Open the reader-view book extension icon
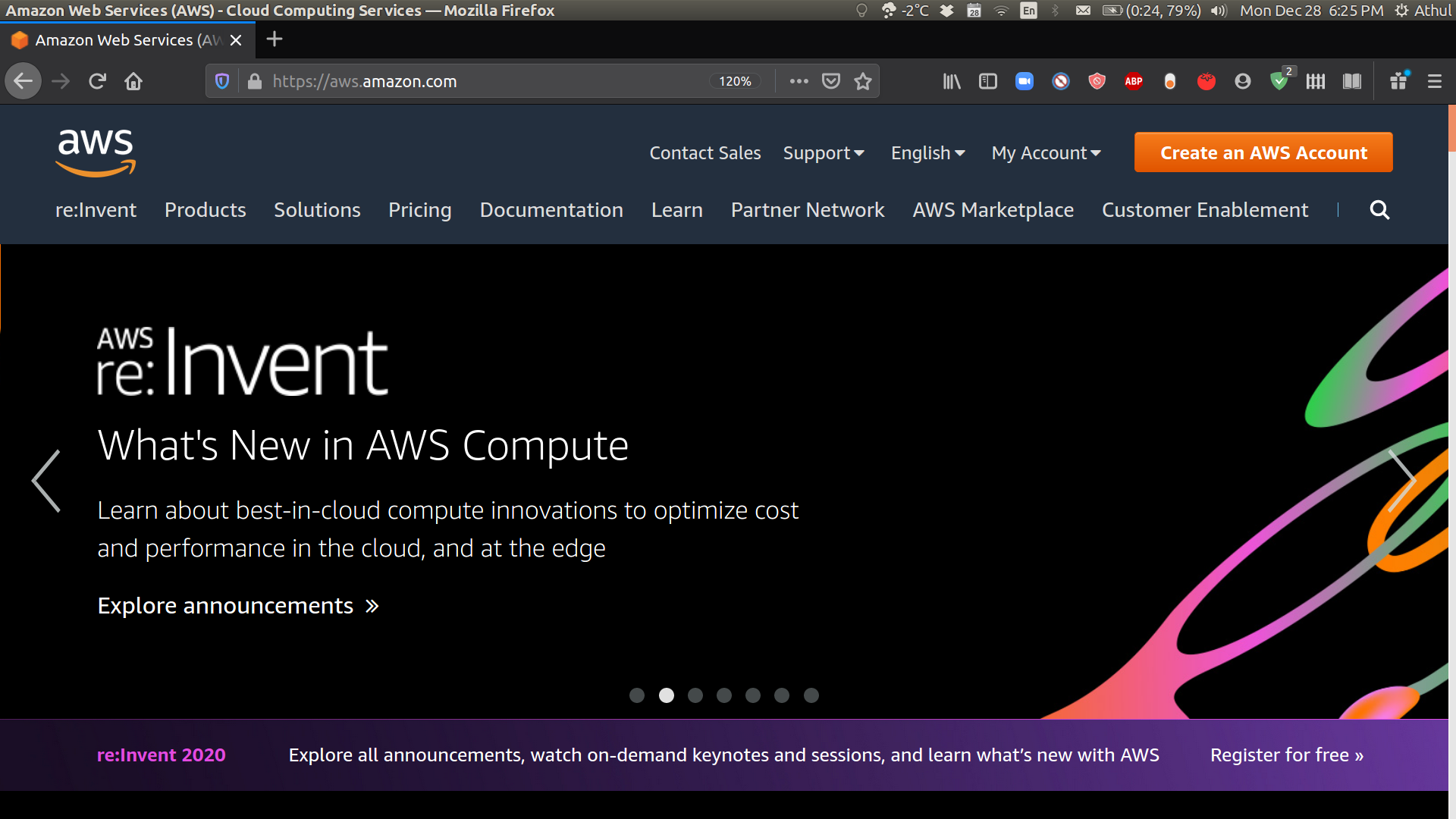The image size is (1456, 819). click(x=1352, y=81)
